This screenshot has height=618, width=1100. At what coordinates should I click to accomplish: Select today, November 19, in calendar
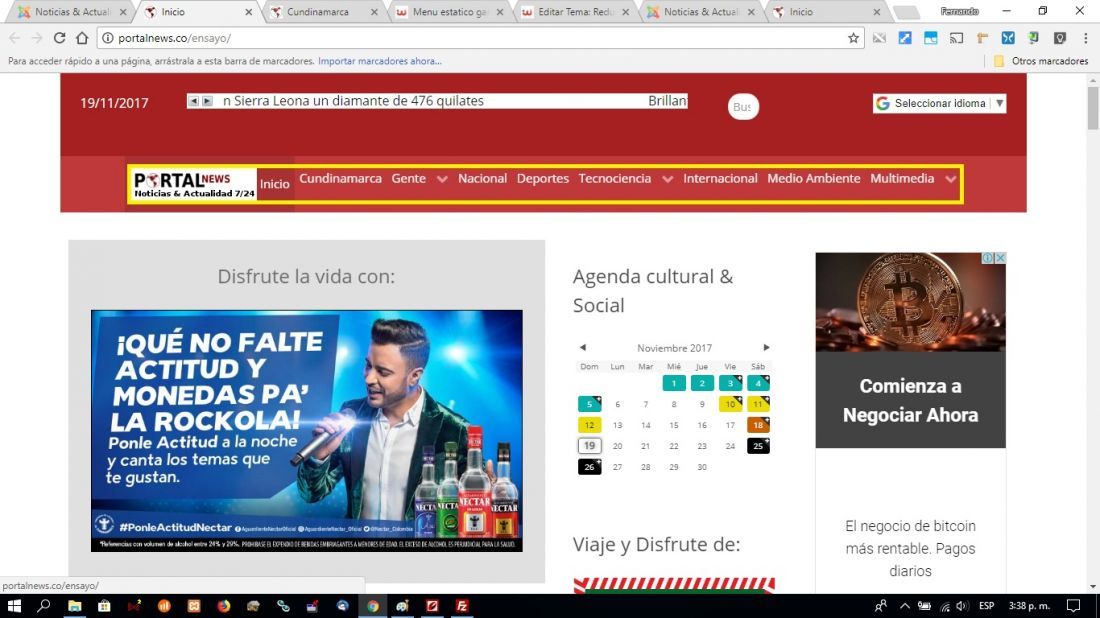pos(589,446)
